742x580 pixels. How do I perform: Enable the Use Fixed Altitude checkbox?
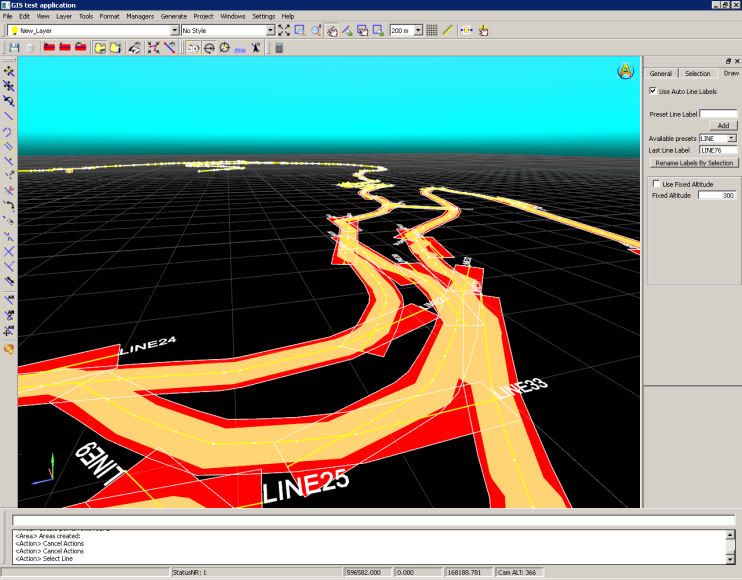[655, 184]
